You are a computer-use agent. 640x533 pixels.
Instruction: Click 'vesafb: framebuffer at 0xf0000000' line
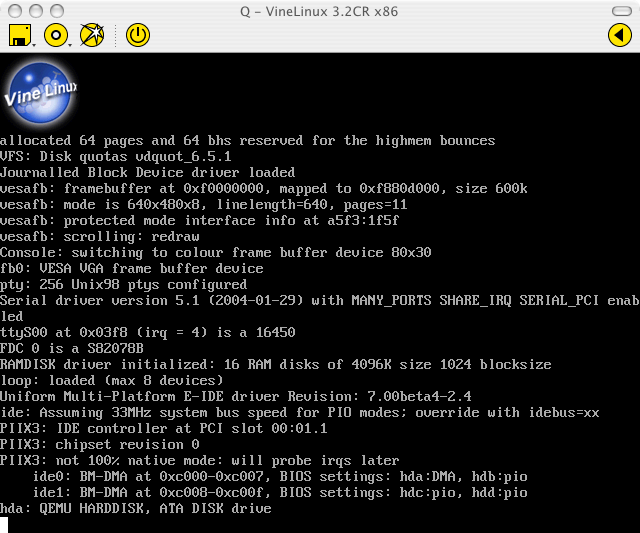pyautogui.click(x=264, y=189)
